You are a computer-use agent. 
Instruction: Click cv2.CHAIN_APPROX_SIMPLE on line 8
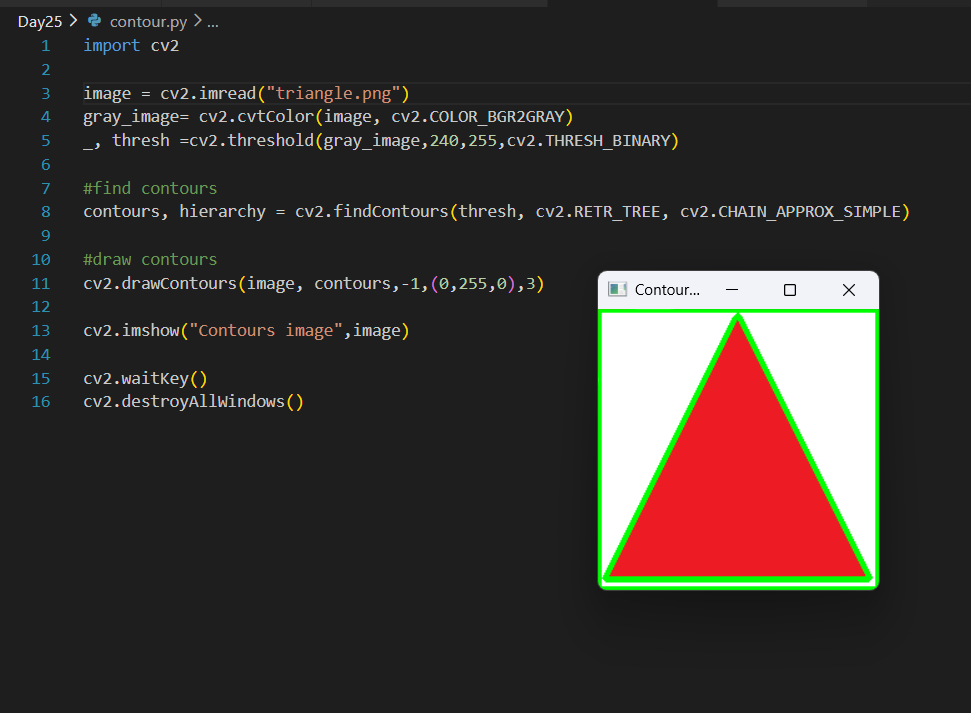click(x=790, y=212)
